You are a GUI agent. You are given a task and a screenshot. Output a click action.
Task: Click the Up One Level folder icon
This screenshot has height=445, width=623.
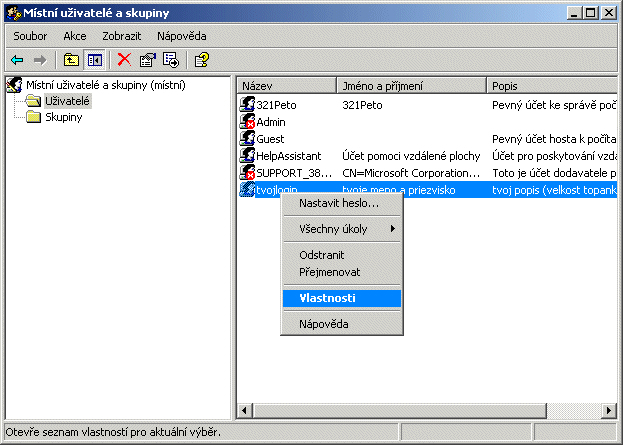point(72,60)
